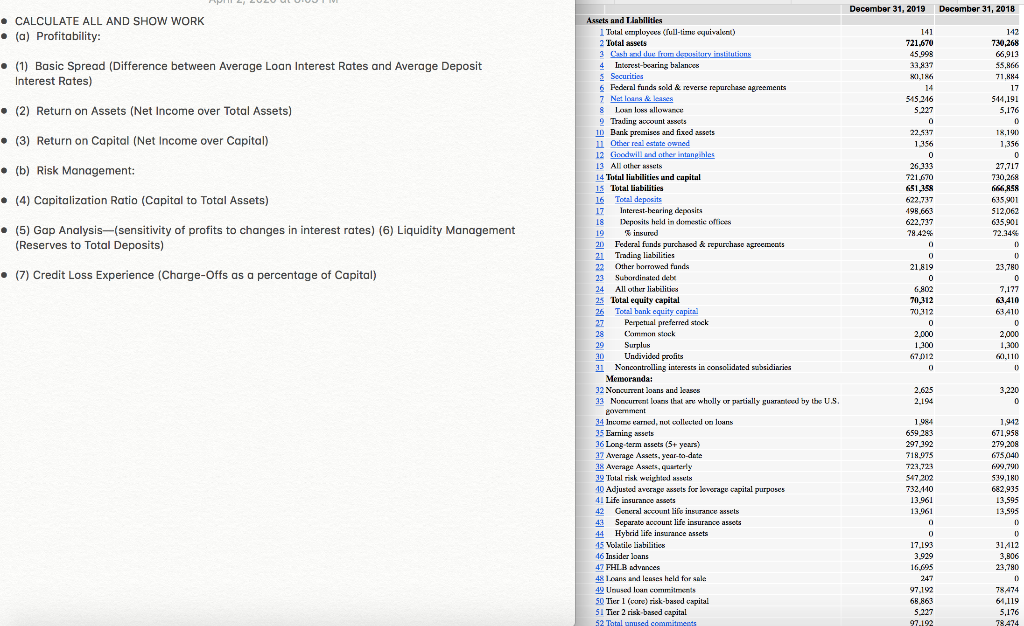The height and width of the screenshot is (626, 1024).
Task: Click the December 31, 2019 column header
Action: [x=887, y=9]
